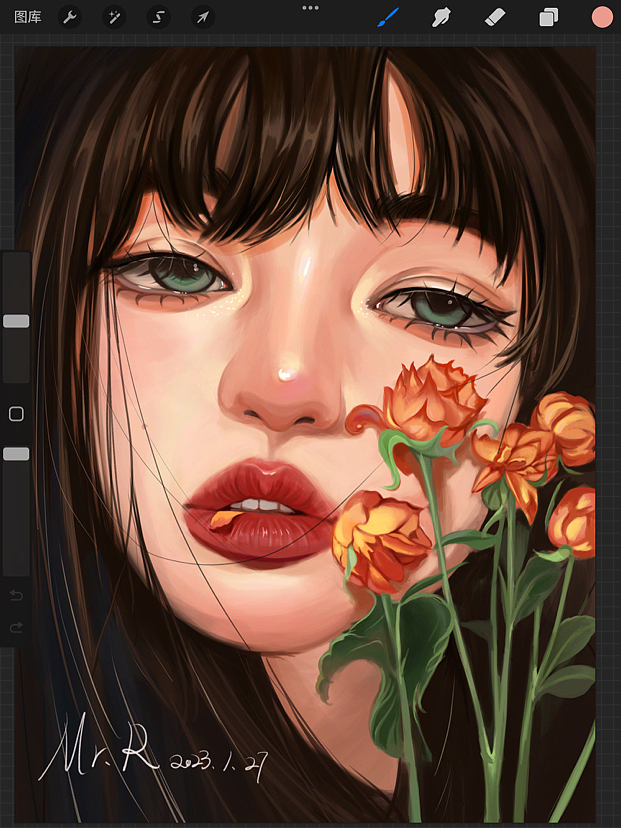Click the brush opacity slider handle
The image size is (621, 828).
pyautogui.click(x=16, y=454)
